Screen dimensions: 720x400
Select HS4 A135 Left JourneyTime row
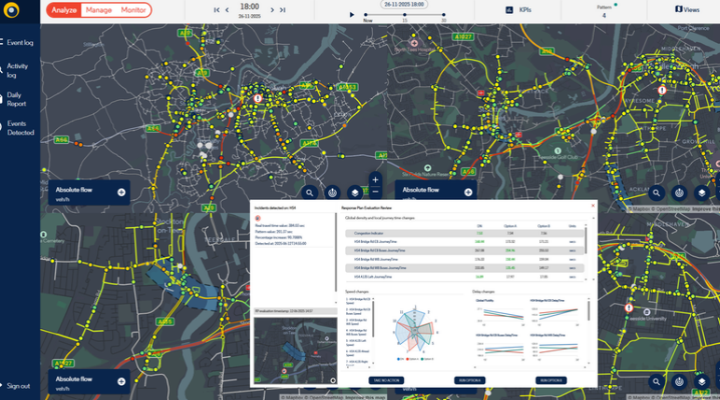(464, 277)
